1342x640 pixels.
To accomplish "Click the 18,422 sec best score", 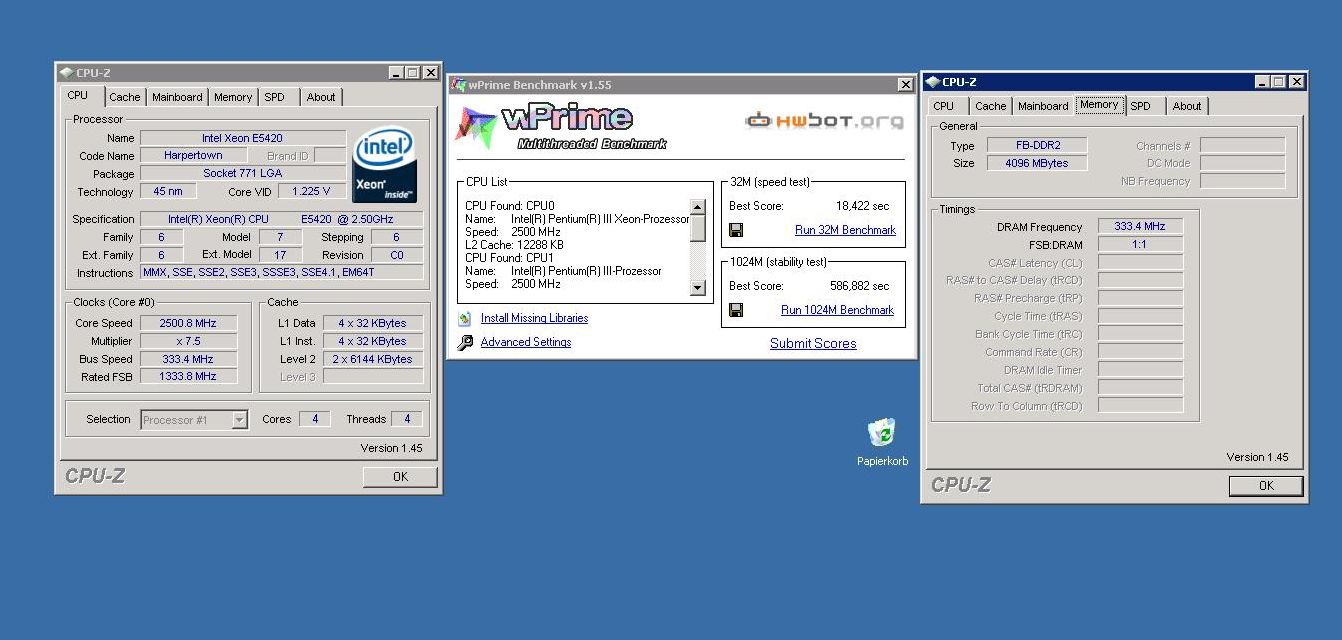I will click(x=862, y=206).
